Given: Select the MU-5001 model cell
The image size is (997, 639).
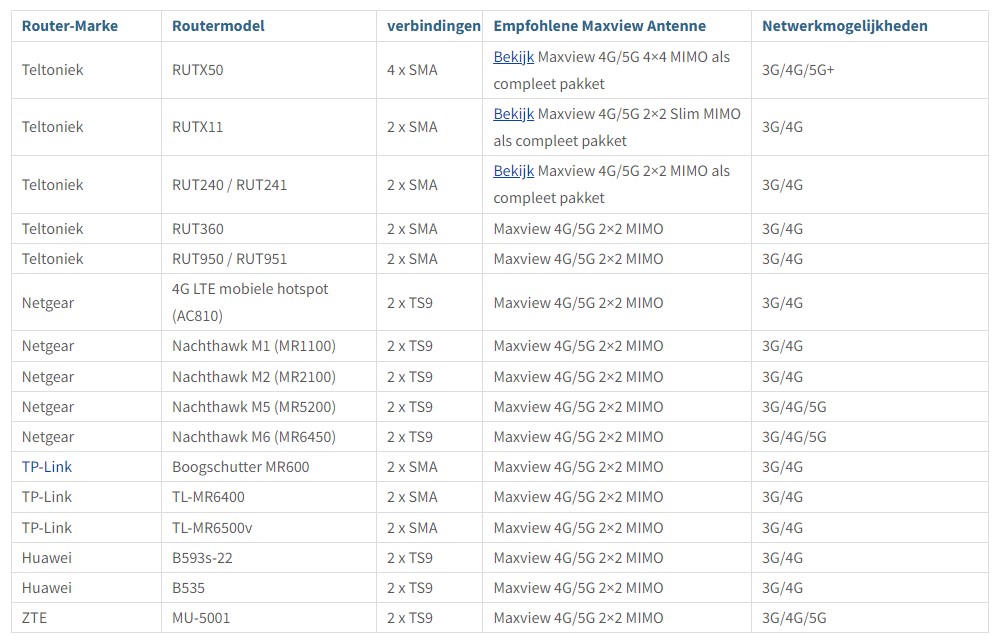Looking at the screenshot, I should pyautogui.click(x=201, y=618).
